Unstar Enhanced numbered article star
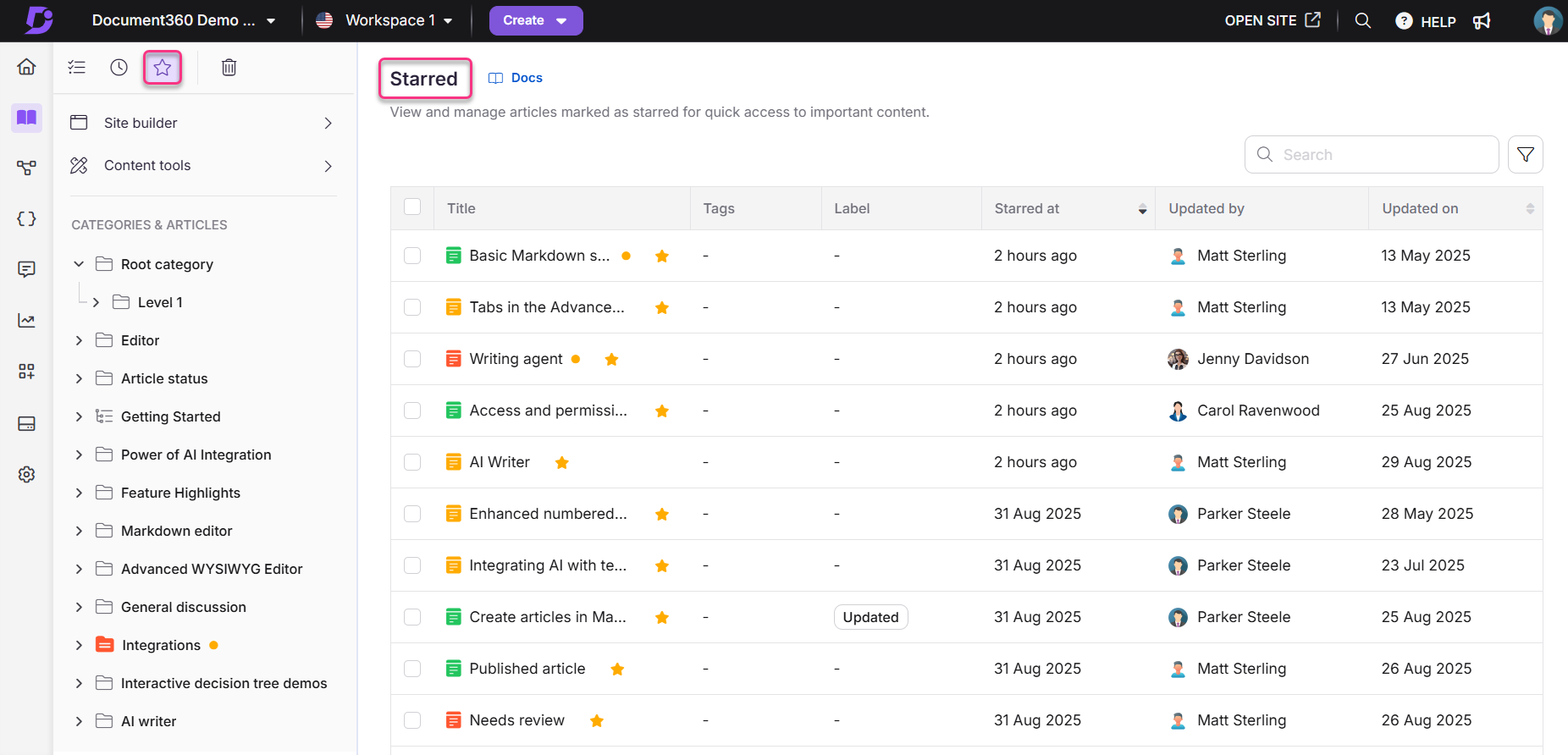This screenshot has width=1568, height=755. 662,514
